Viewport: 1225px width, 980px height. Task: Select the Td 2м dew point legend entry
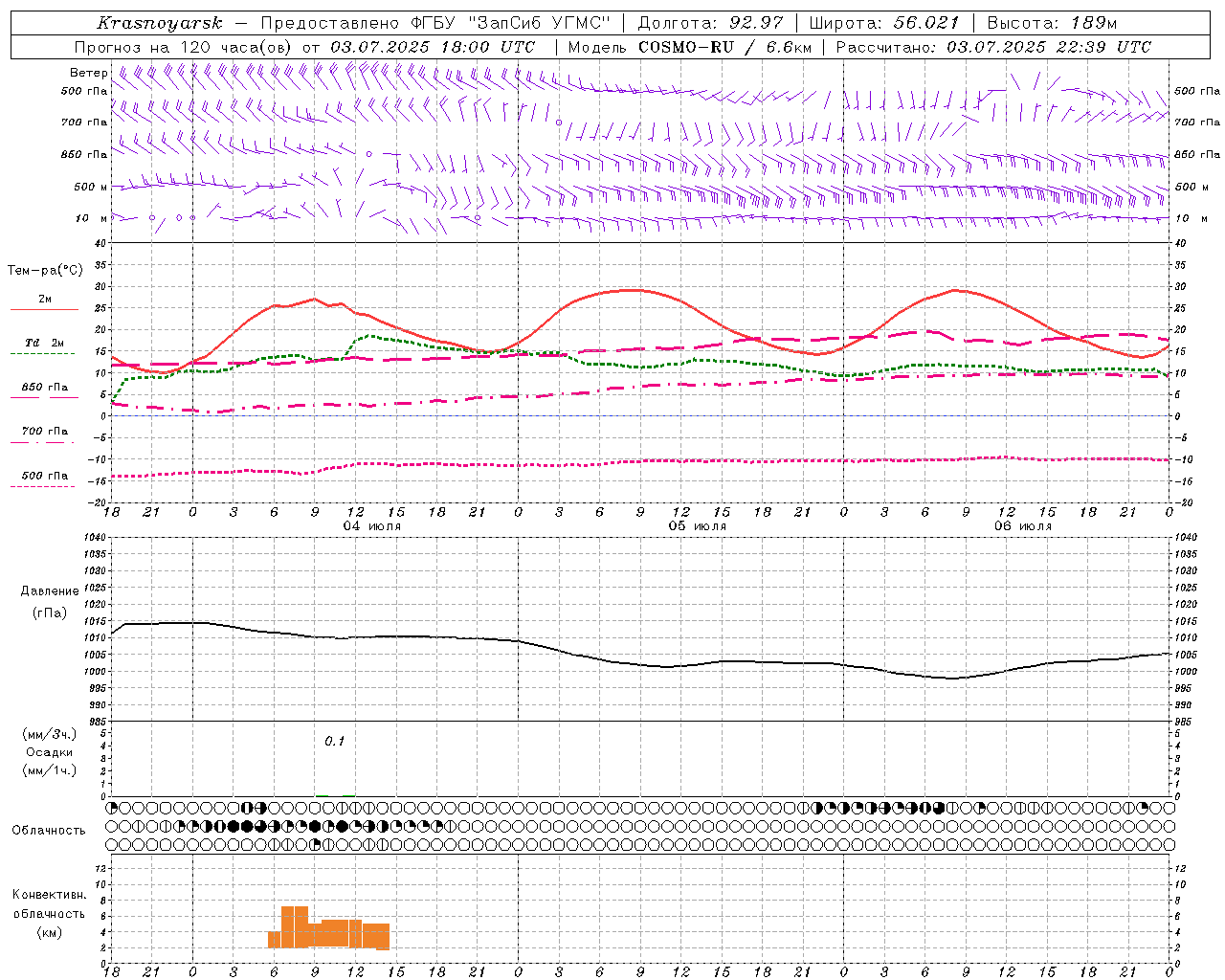45,343
